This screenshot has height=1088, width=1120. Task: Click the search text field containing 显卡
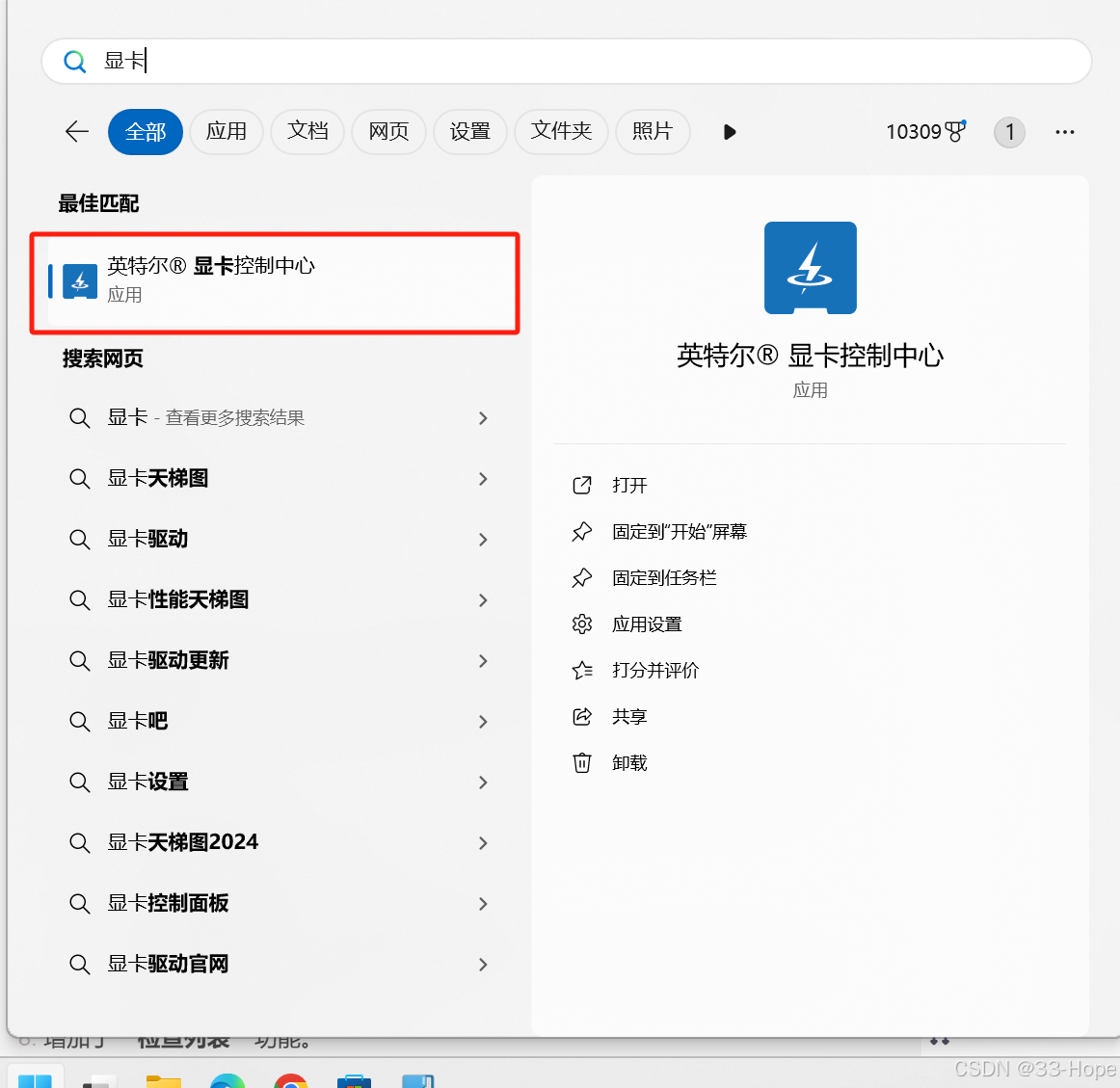click(x=567, y=62)
